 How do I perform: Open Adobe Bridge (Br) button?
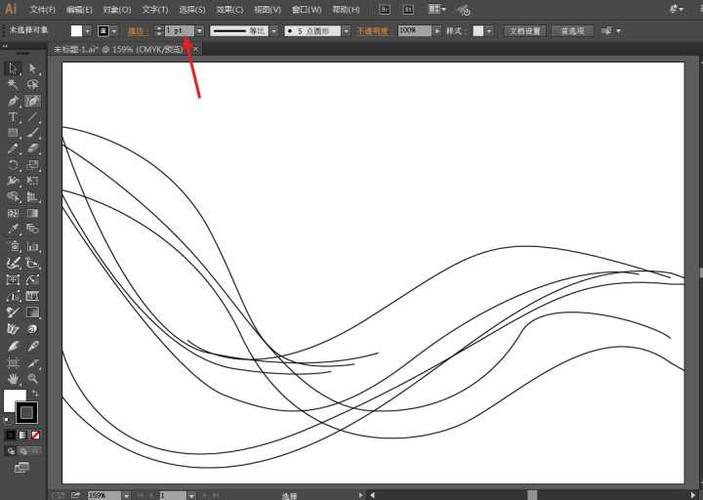tap(385, 9)
